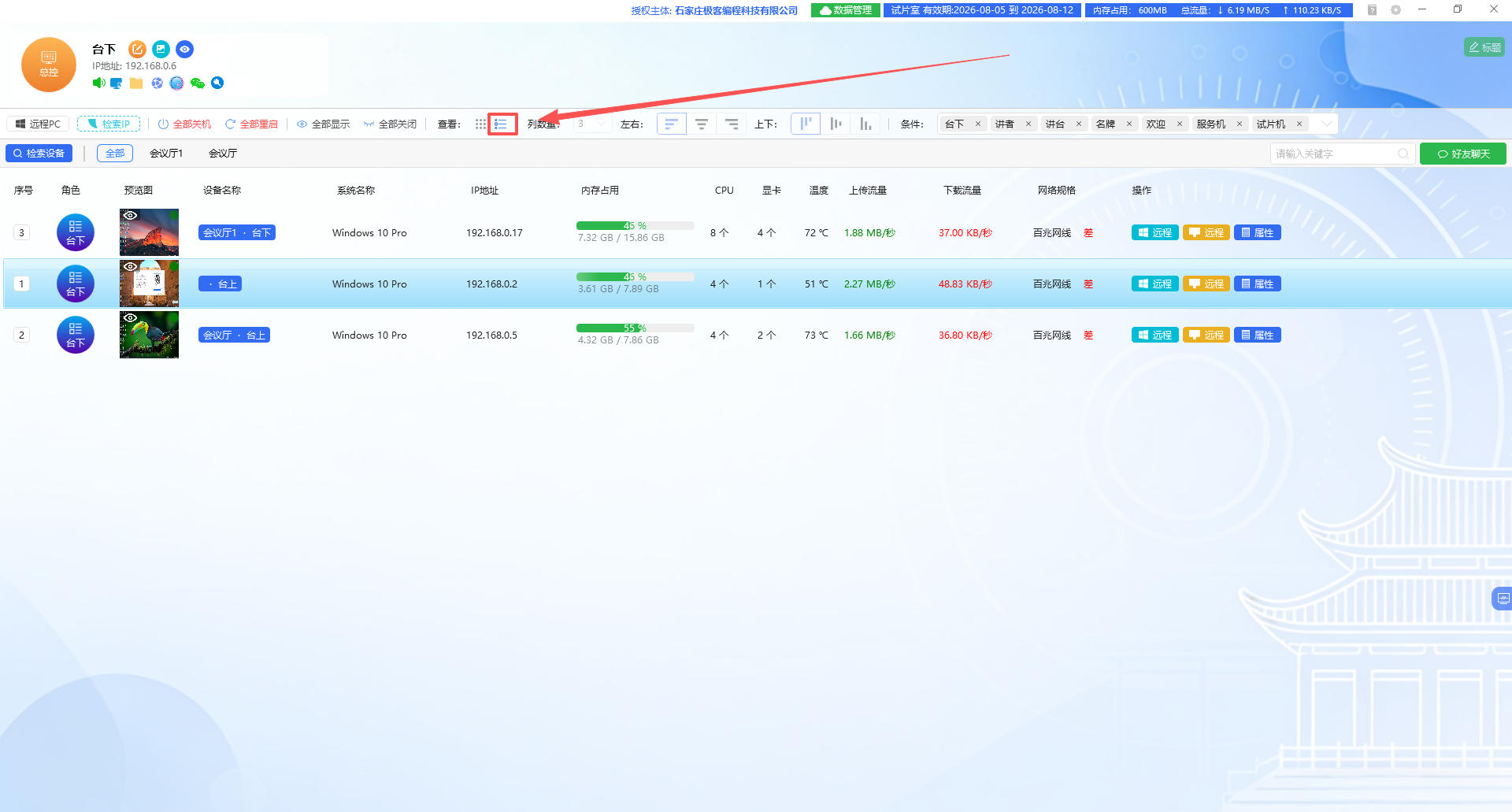Open the yellow folder icon

[x=136, y=83]
